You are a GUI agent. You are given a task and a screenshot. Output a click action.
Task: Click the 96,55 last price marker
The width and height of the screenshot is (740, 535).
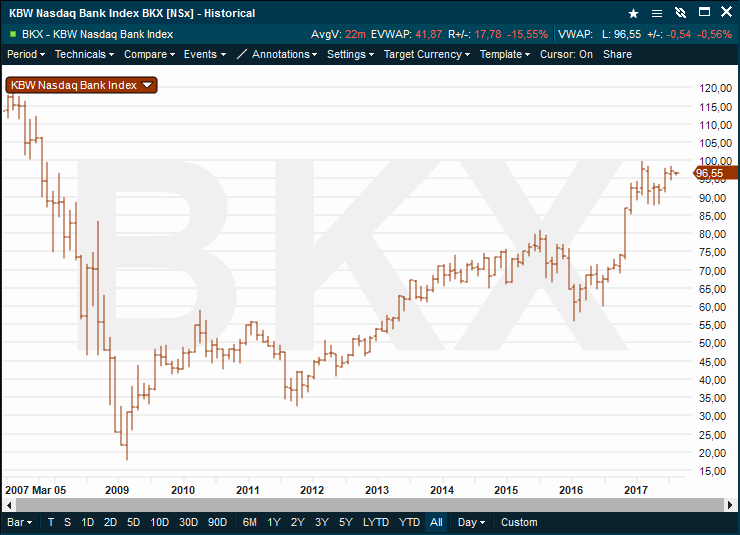715,173
